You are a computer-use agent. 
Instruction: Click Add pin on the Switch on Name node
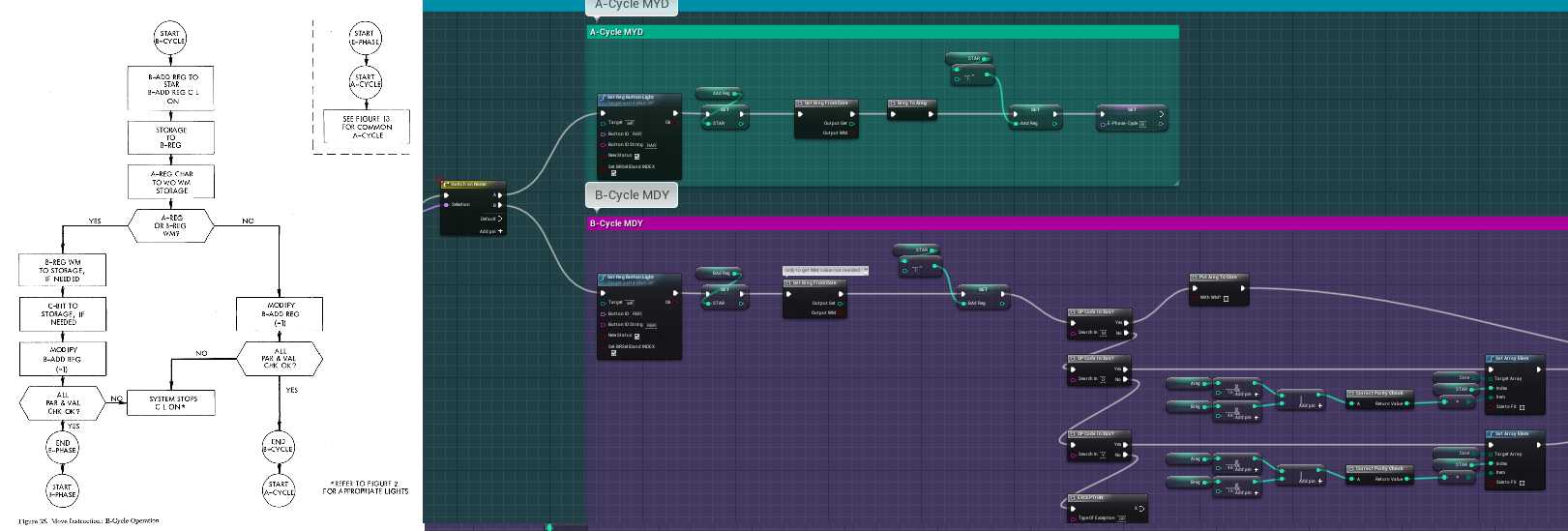[x=500, y=231]
